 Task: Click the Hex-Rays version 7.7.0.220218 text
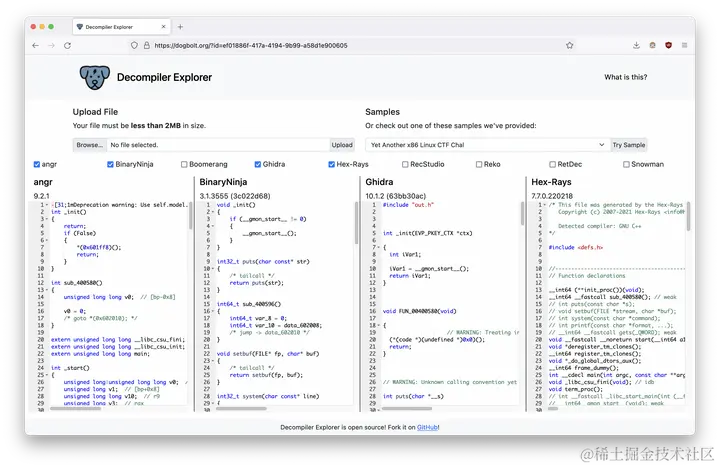pos(552,196)
